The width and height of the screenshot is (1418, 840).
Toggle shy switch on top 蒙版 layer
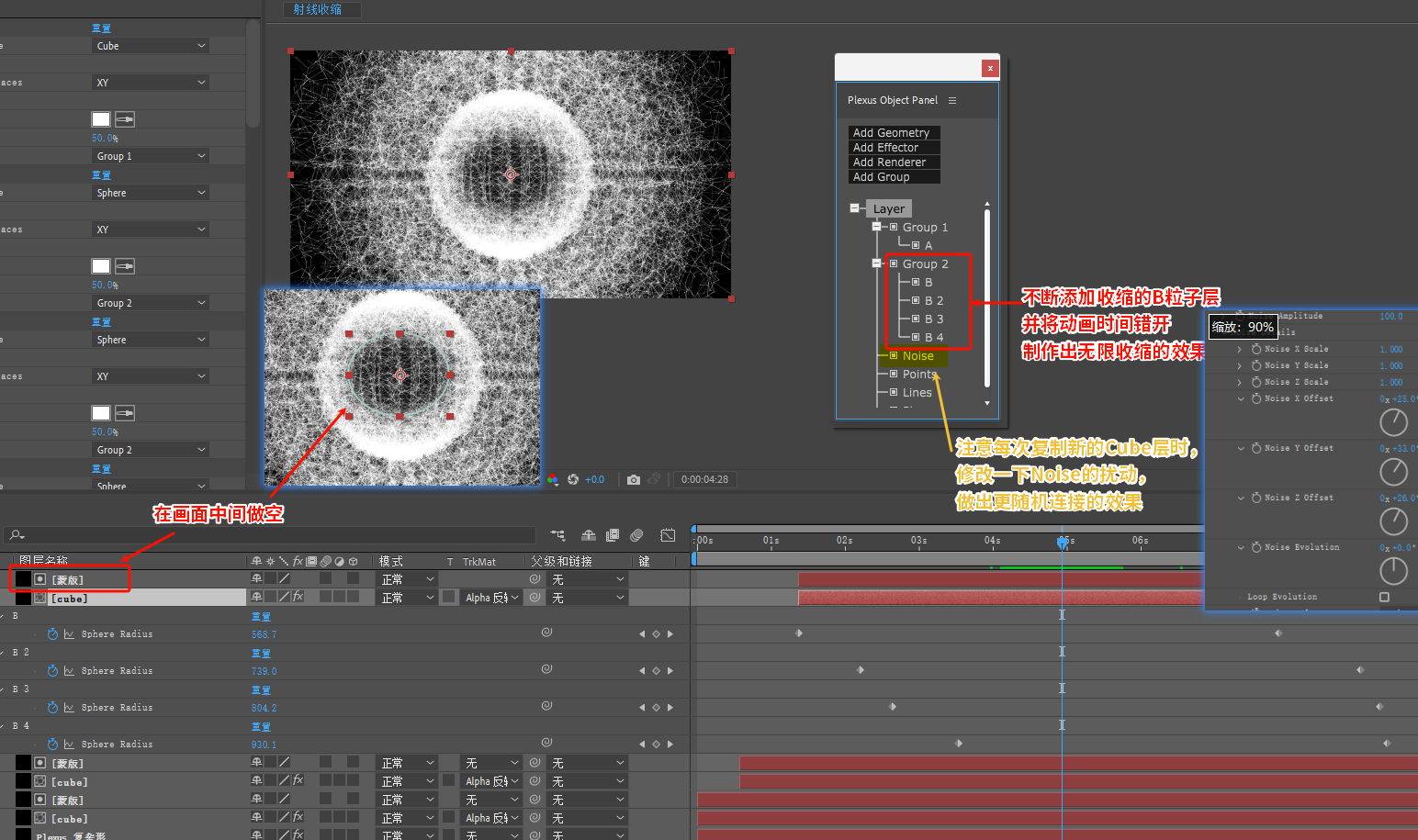(x=256, y=579)
